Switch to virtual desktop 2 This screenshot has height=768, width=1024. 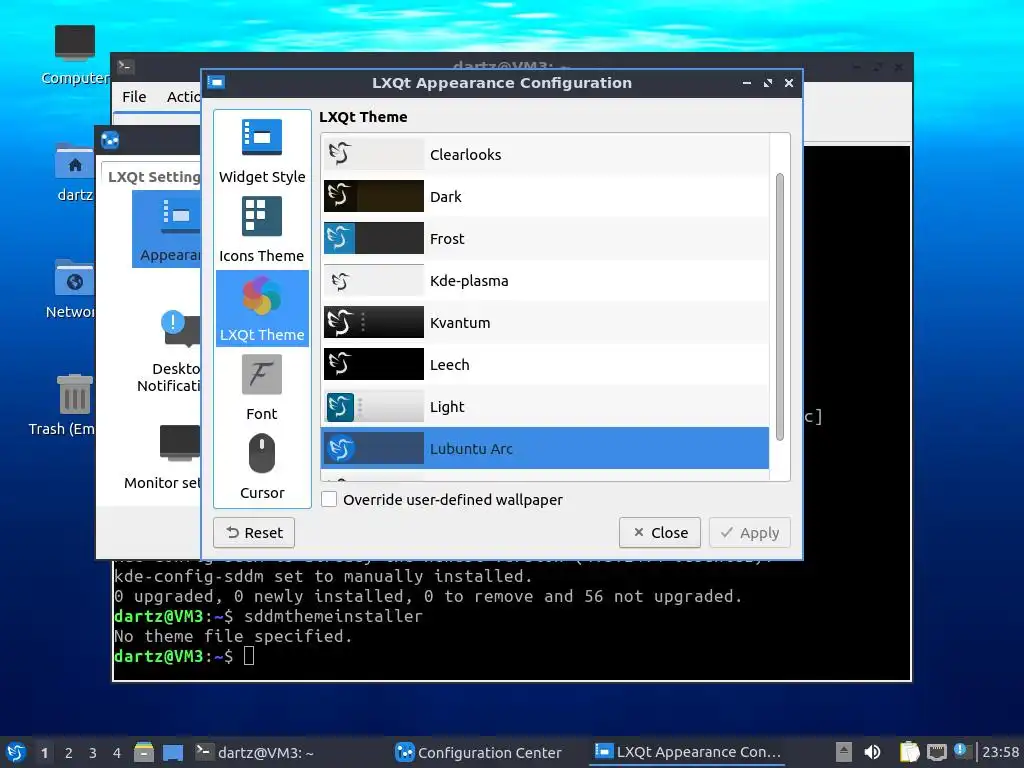click(69, 752)
